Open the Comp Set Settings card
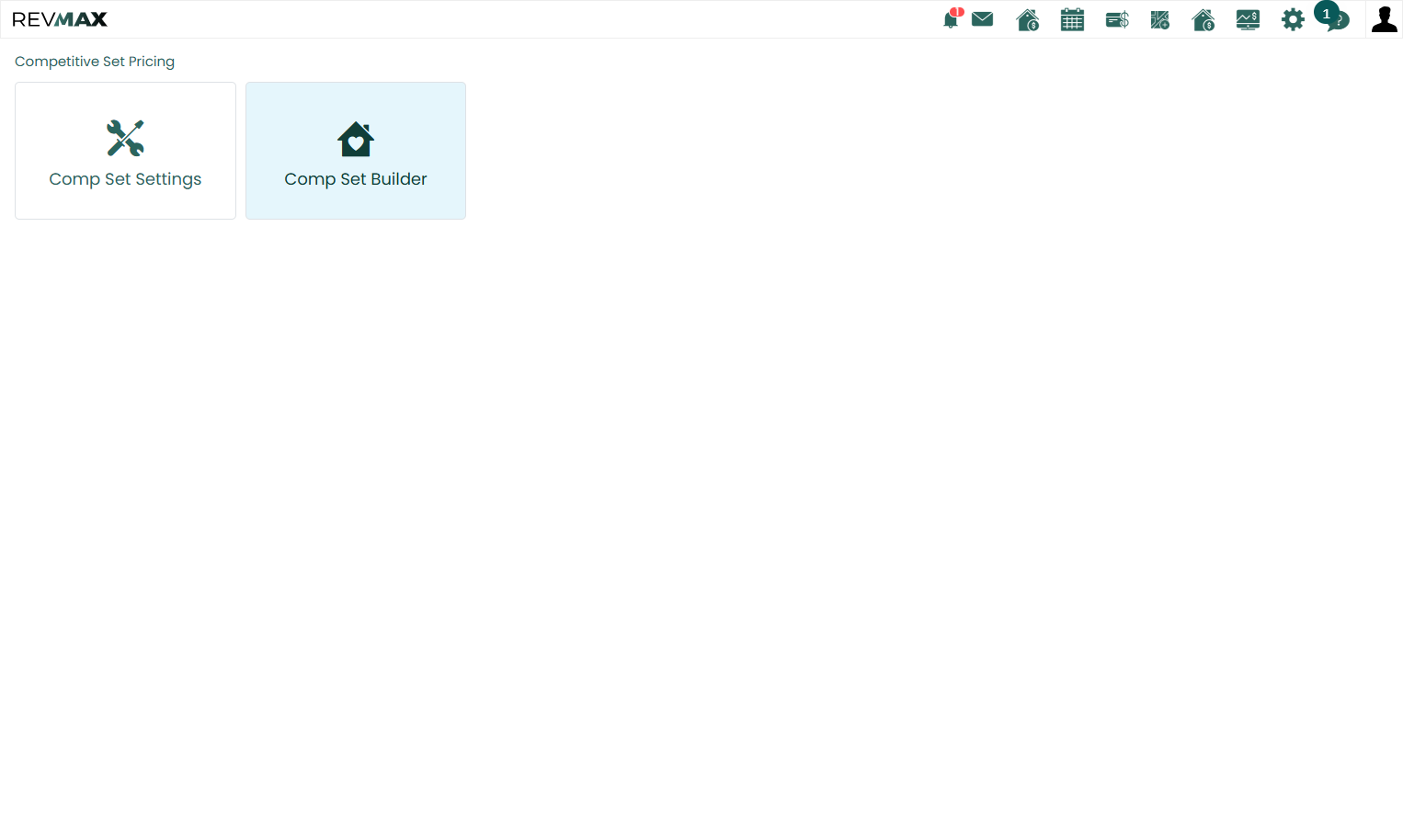This screenshot has width=1403, height=840. pyautogui.click(x=125, y=151)
